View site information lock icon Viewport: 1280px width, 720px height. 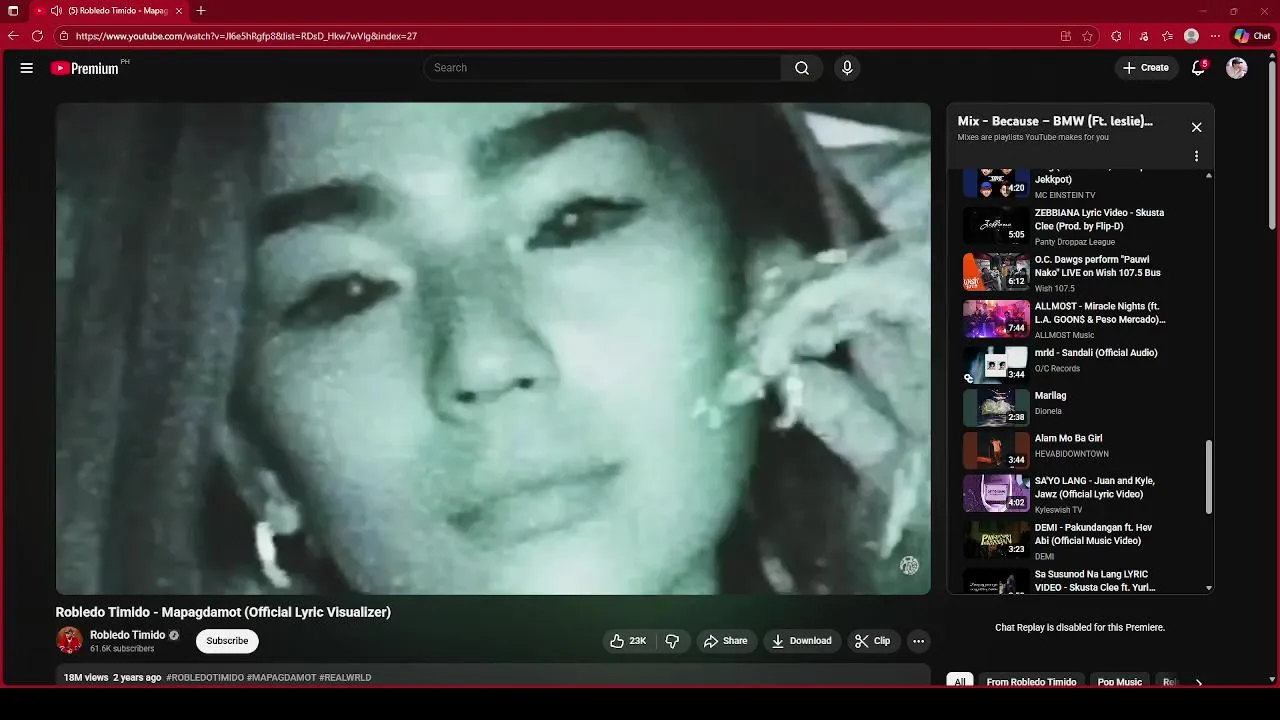coord(63,36)
